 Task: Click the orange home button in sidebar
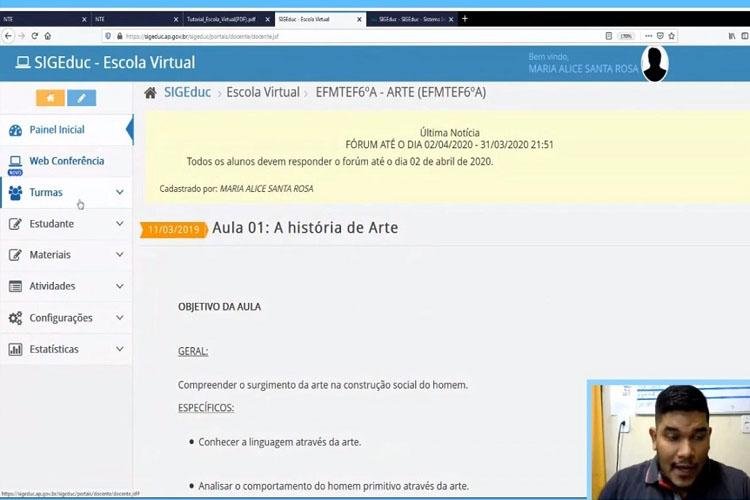click(x=50, y=98)
